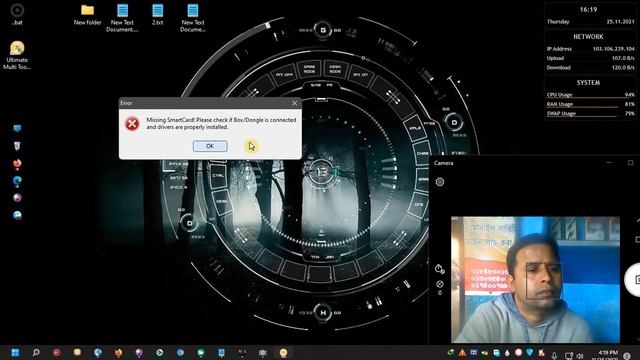The image size is (640, 360).
Task: Select the Ultimate Multi Tool desktop shortcut
Action: point(17,56)
